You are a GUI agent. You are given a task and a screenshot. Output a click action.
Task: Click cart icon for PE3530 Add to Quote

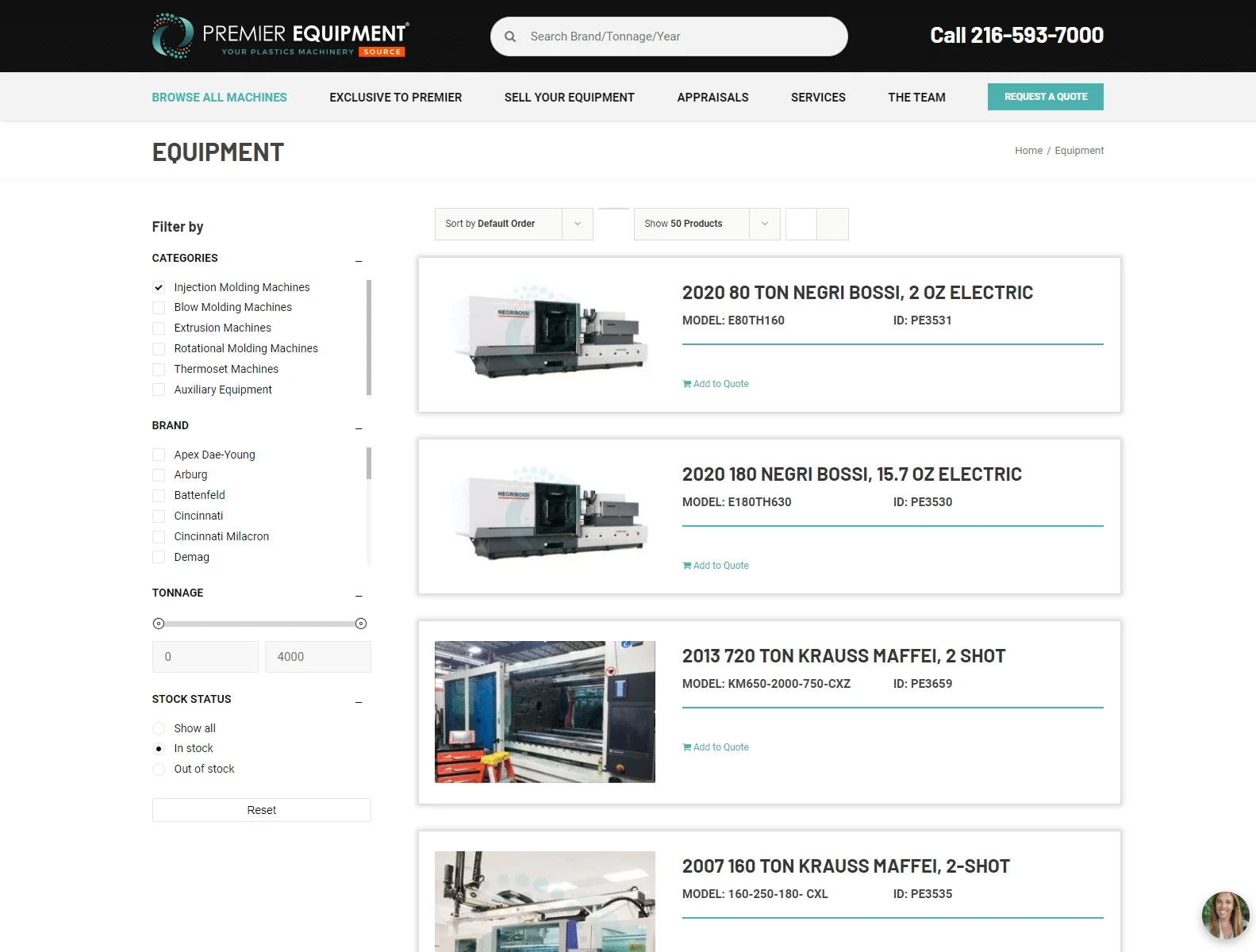pos(687,566)
